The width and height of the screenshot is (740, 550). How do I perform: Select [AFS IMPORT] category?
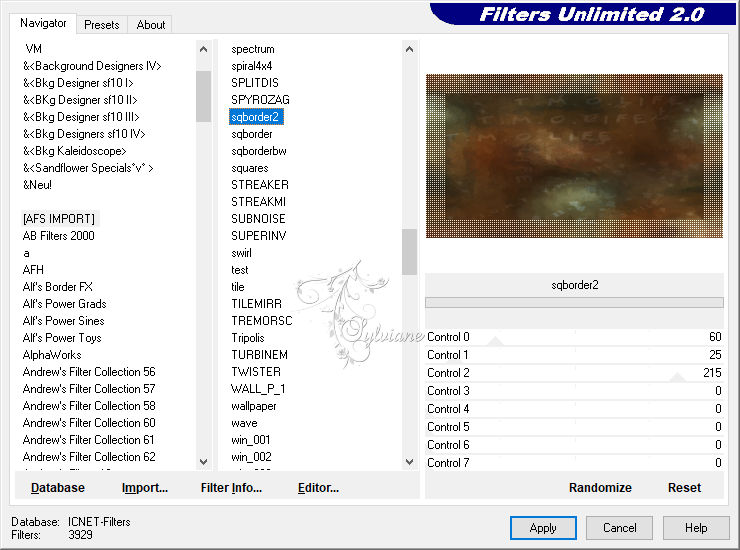coord(59,219)
